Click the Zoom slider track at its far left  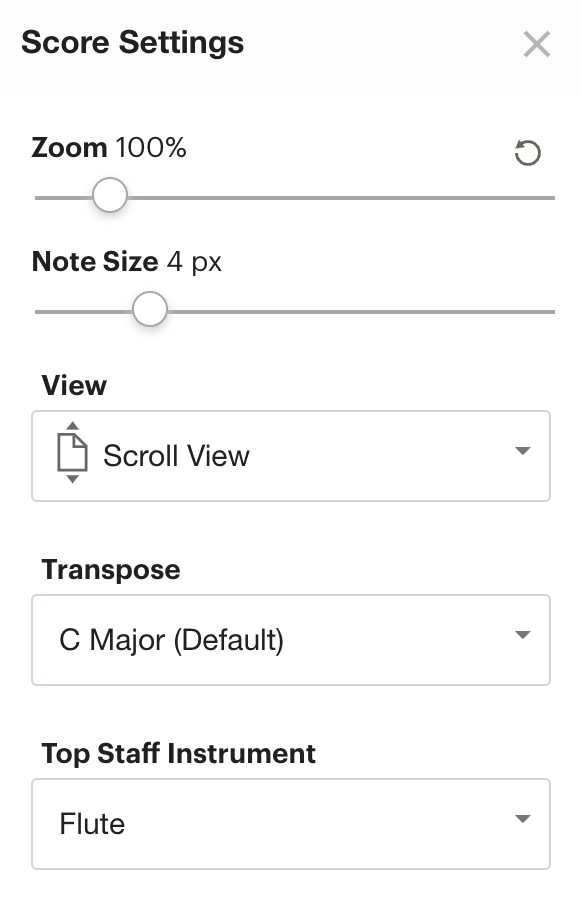pyautogui.click(x=40, y=198)
